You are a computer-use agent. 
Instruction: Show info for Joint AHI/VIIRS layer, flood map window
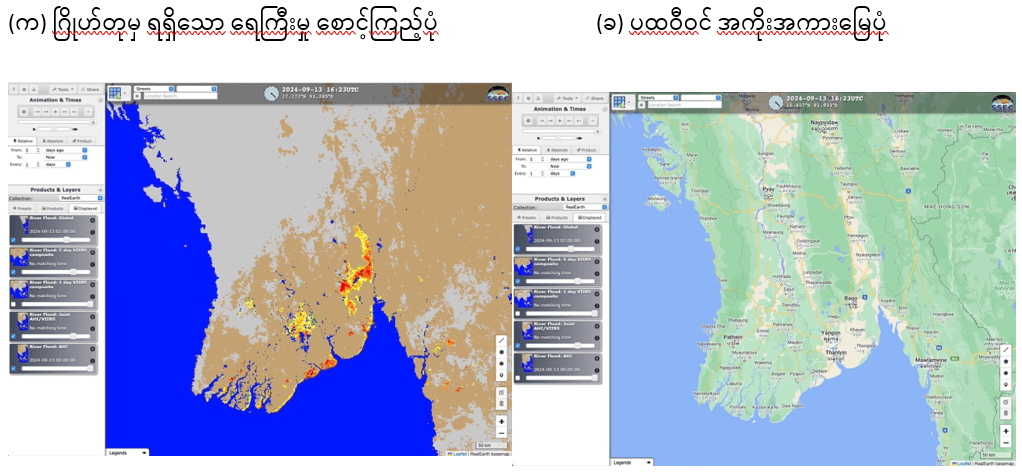(x=93, y=329)
